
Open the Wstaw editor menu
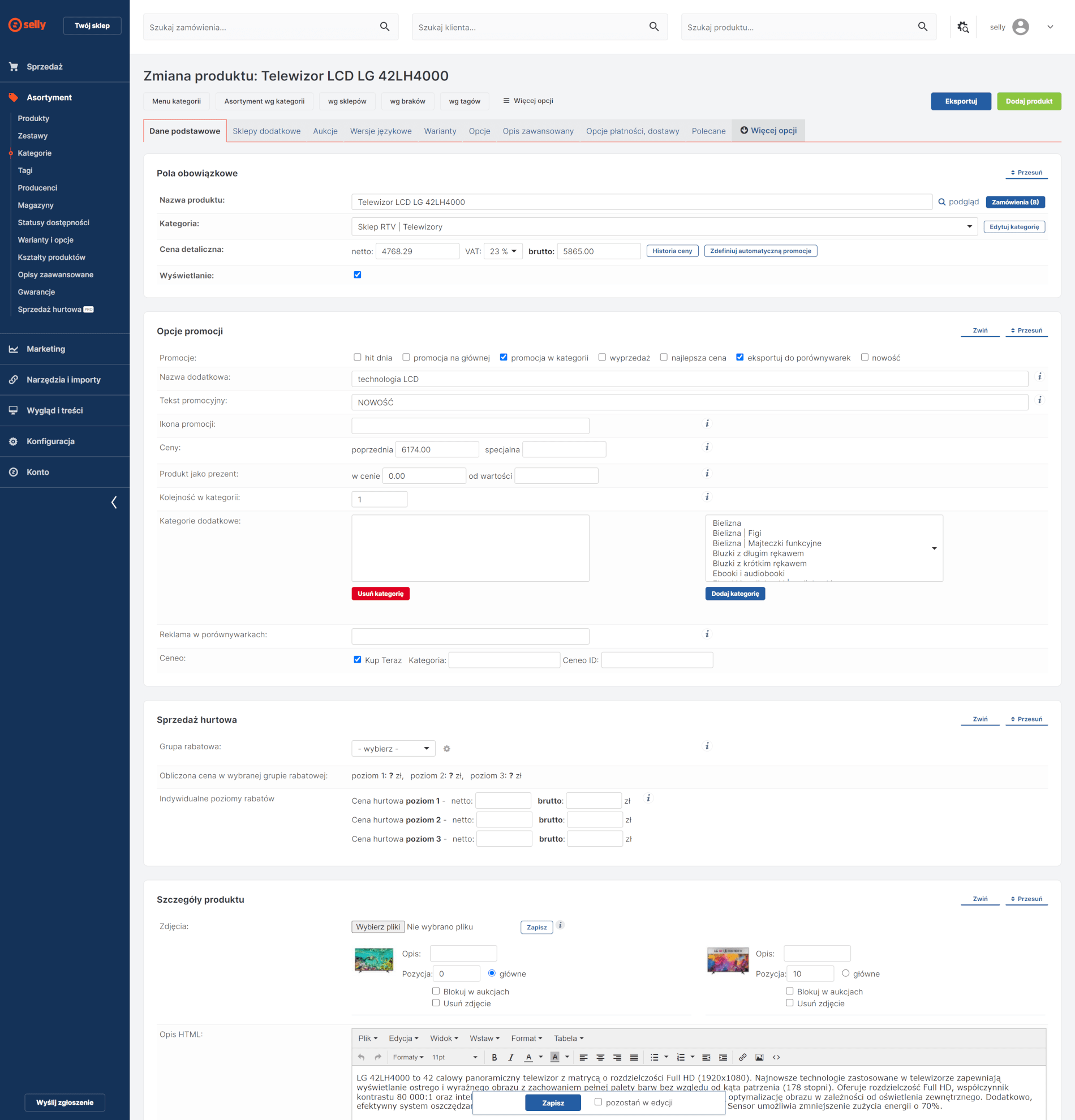(x=484, y=1039)
